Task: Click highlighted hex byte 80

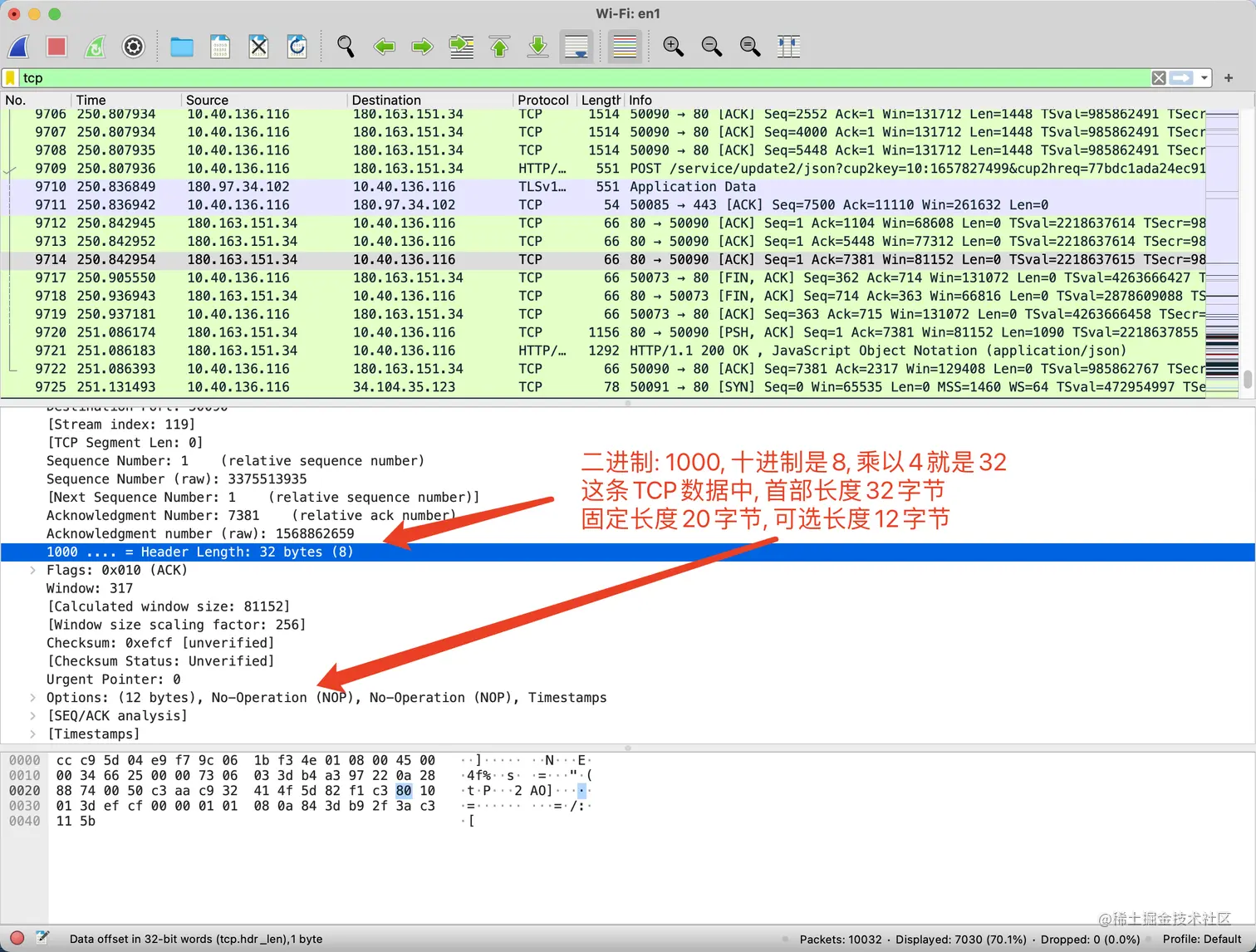Action: click(x=404, y=791)
